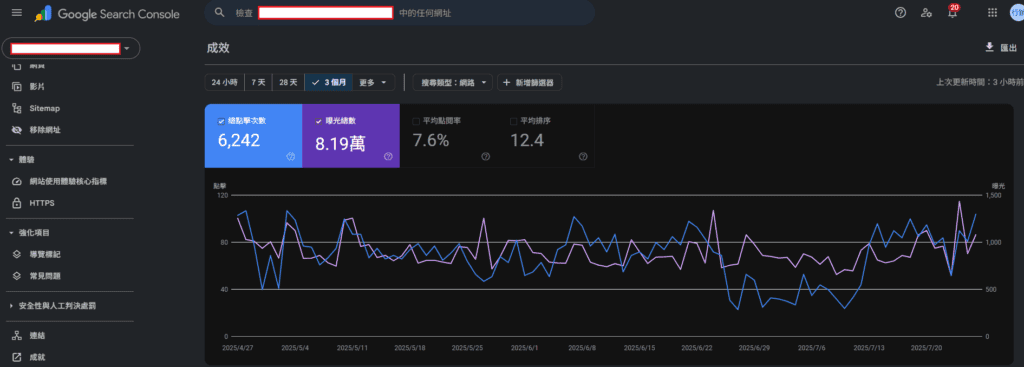Click the export download icon
The image size is (1024, 367).
[x=989, y=47]
